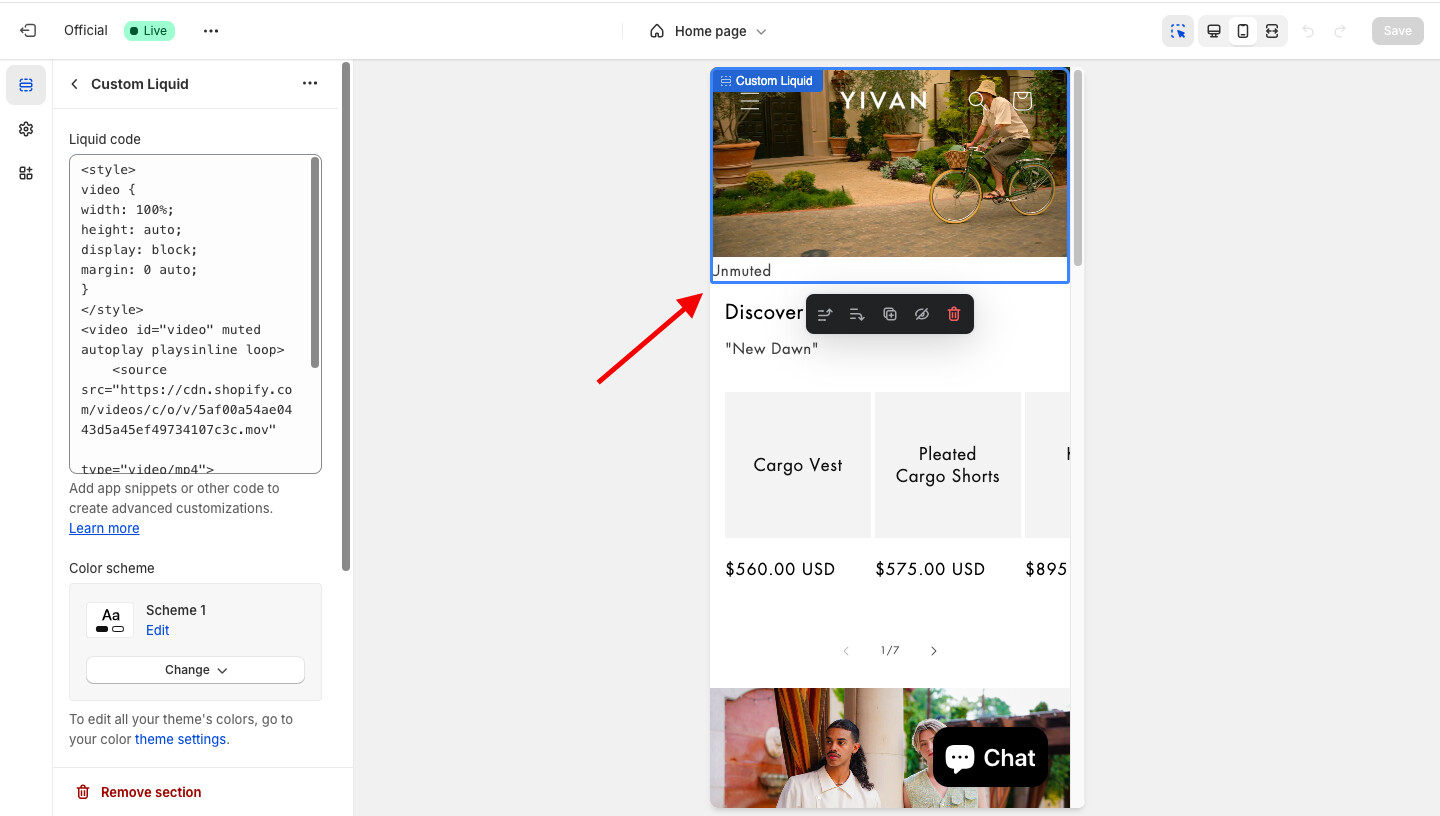Edit Scheme 1 color scheme

coord(158,630)
